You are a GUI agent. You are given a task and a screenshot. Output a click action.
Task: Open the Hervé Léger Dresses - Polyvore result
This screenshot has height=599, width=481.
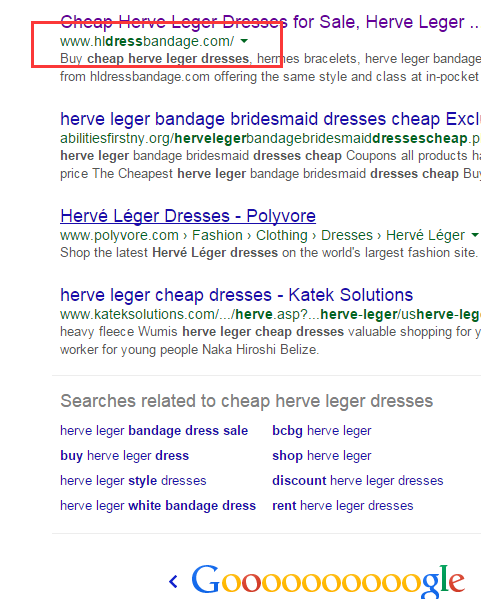point(188,216)
